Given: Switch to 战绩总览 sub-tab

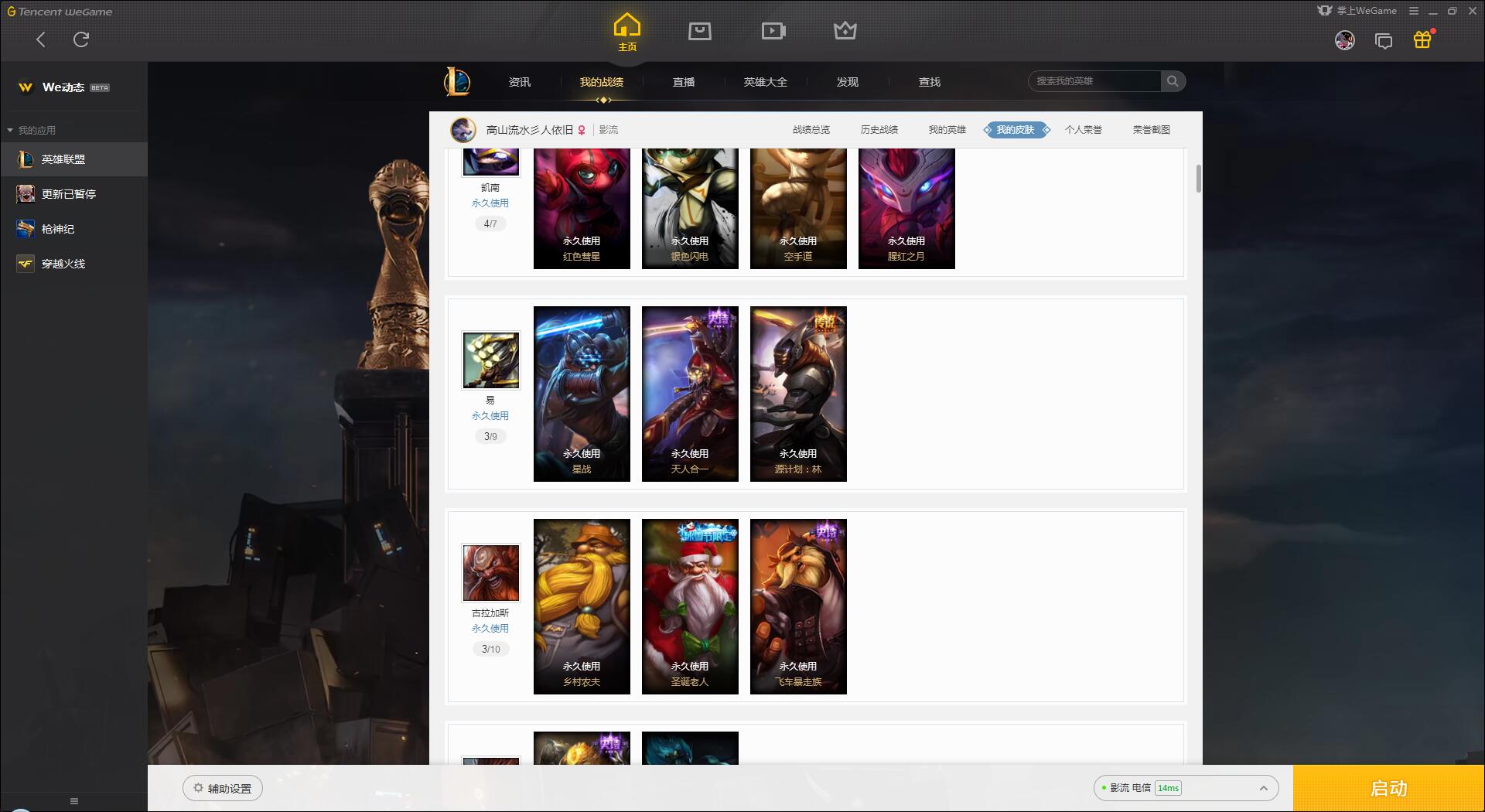Looking at the screenshot, I should pos(811,130).
